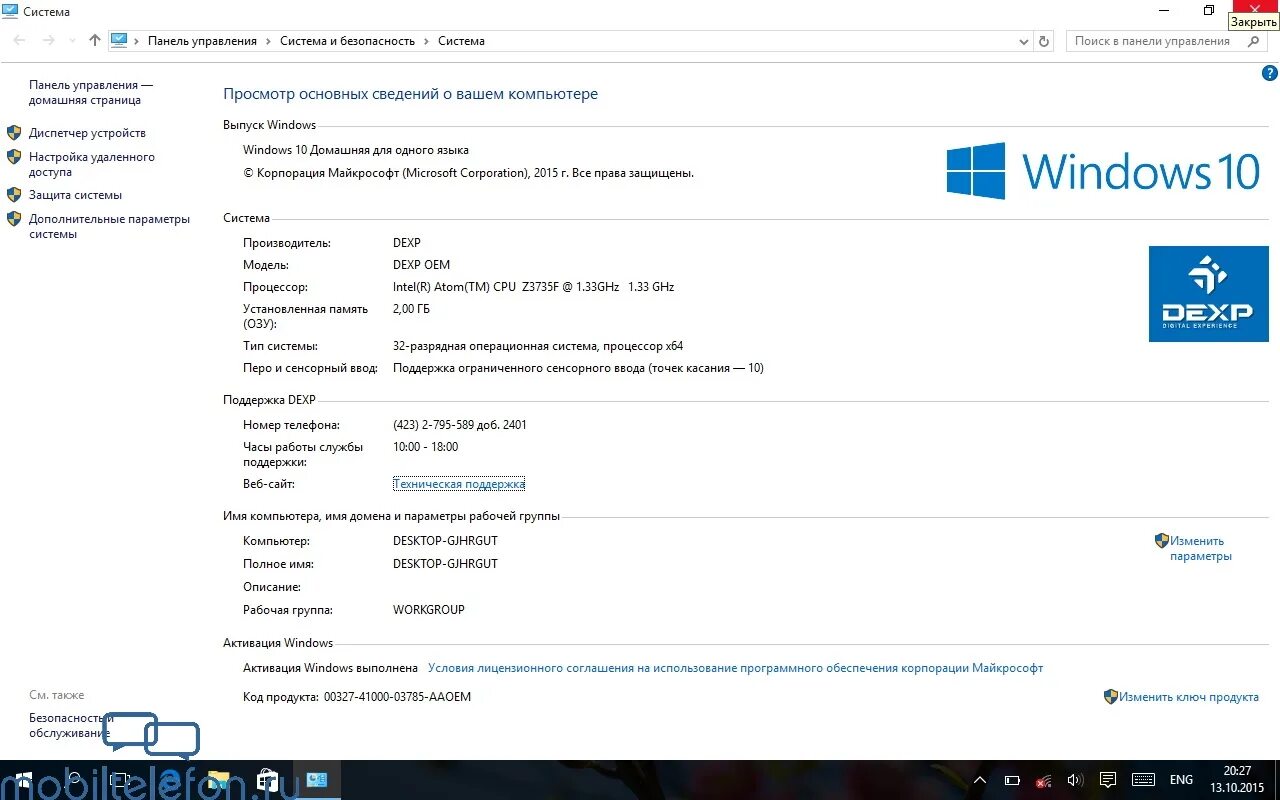Click Изменить параметры link

click(1200, 548)
